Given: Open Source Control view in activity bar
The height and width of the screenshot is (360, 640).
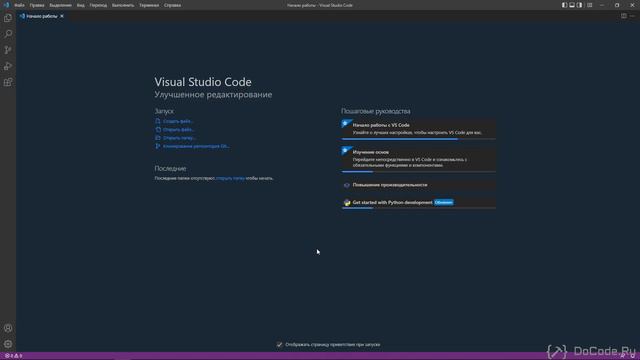Looking at the screenshot, I should click(8, 50).
